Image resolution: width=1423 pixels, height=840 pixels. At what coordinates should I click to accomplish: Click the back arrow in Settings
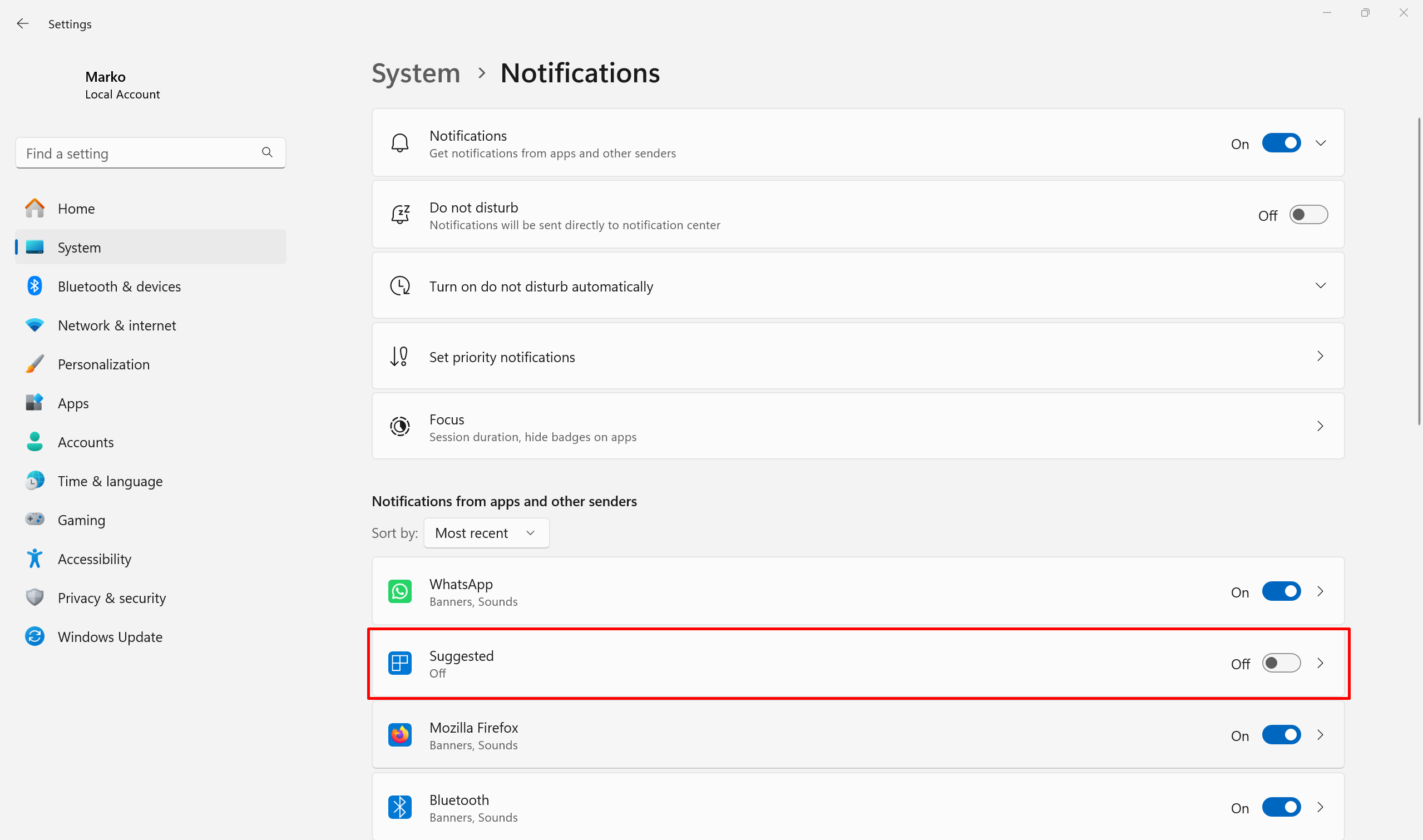coord(23,24)
